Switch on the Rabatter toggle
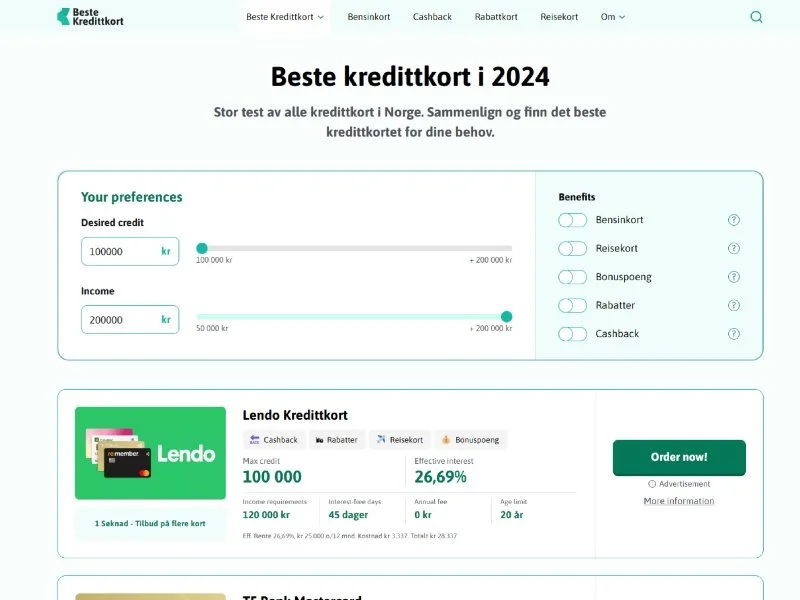 coord(572,306)
